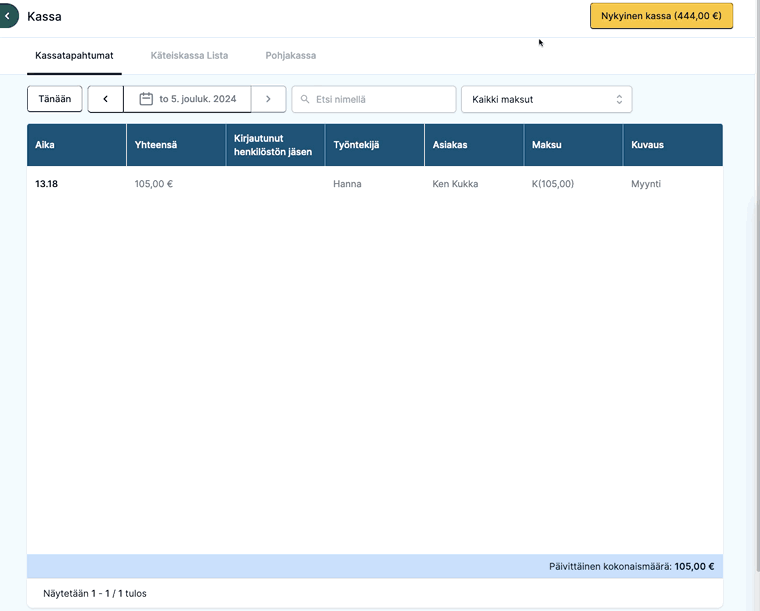This screenshot has height=611, width=760.
Task: Click the Nykyinen kassa (444,00 €) button
Action: tap(661, 16)
